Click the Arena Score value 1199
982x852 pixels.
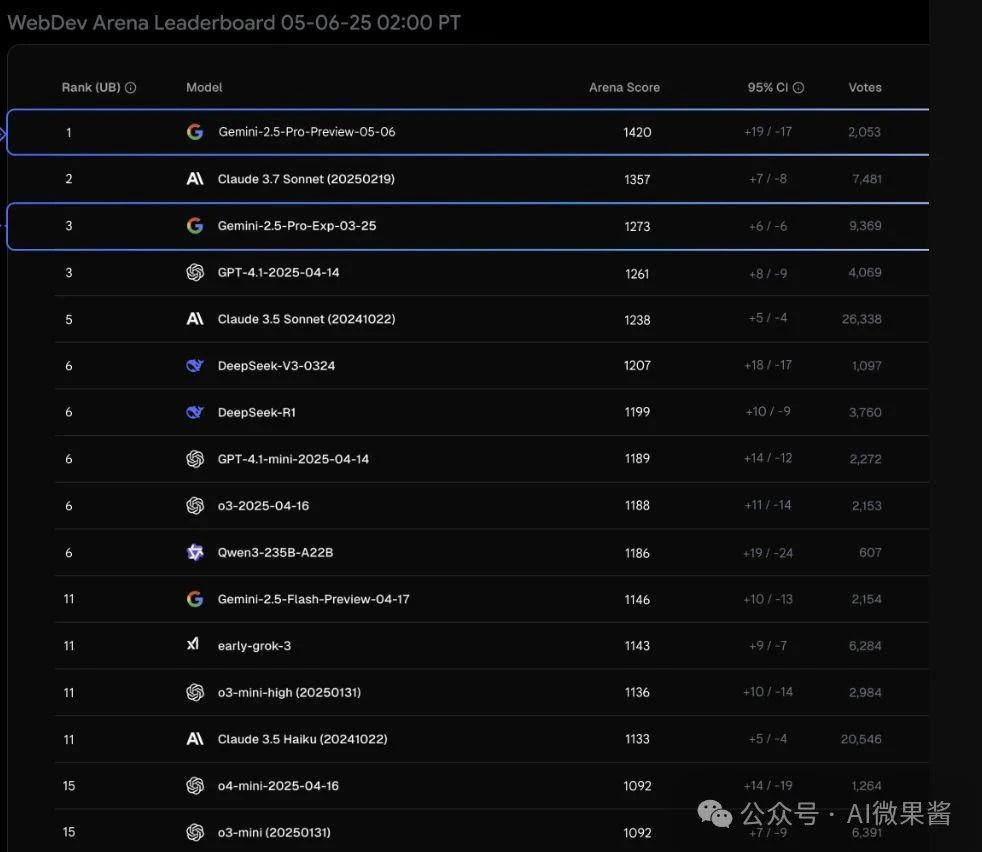coord(637,412)
